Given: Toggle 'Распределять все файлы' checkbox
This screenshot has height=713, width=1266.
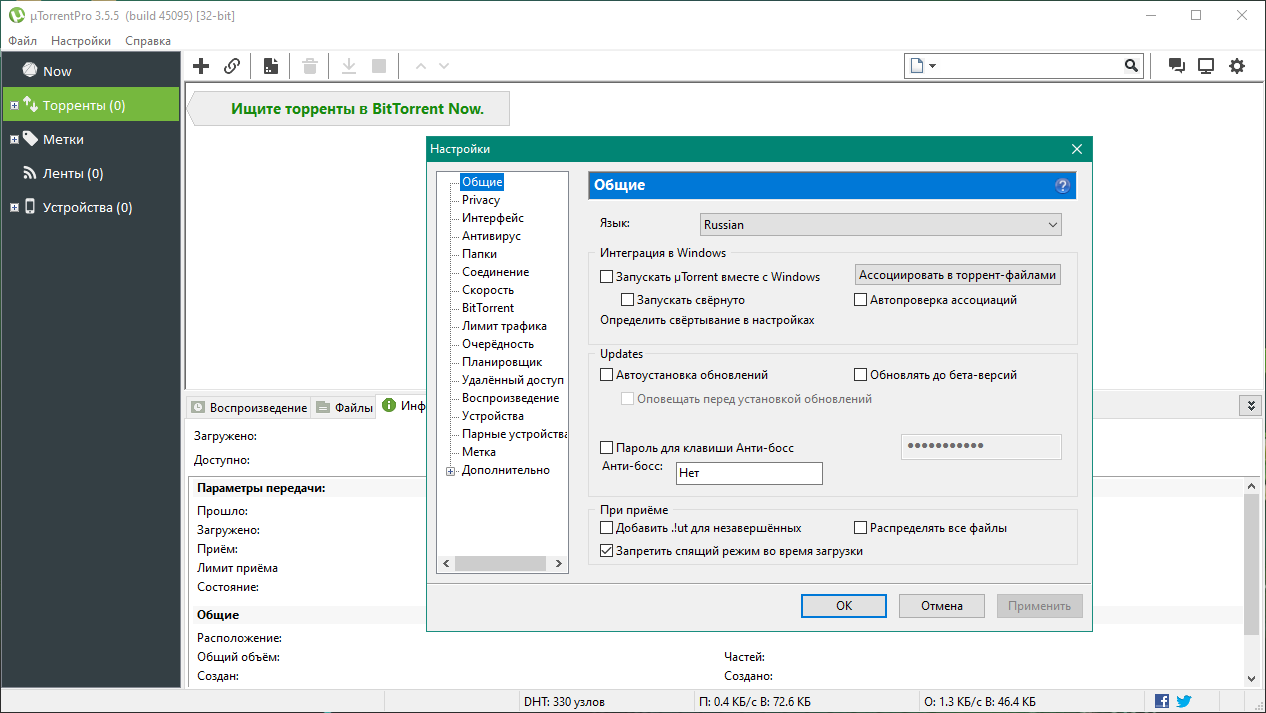Looking at the screenshot, I should 860,528.
